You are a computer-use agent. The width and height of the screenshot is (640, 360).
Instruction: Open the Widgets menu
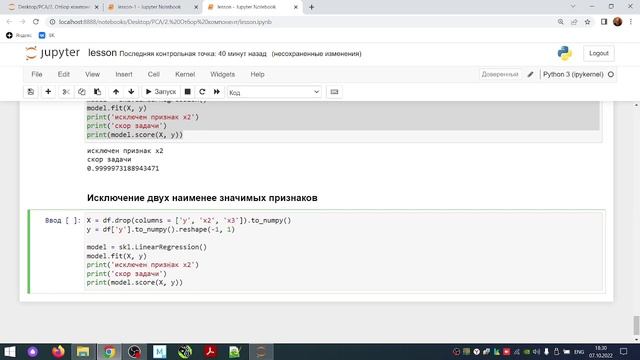pos(222,74)
